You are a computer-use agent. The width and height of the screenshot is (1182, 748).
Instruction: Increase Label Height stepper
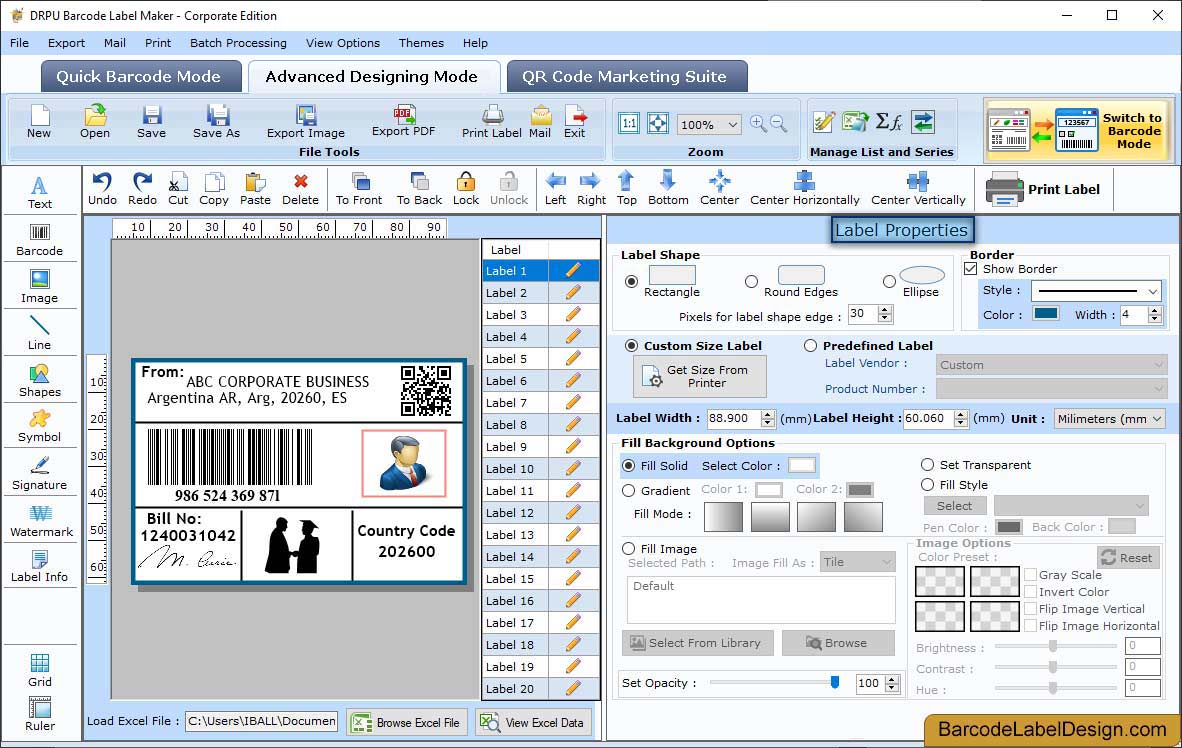click(960, 413)
